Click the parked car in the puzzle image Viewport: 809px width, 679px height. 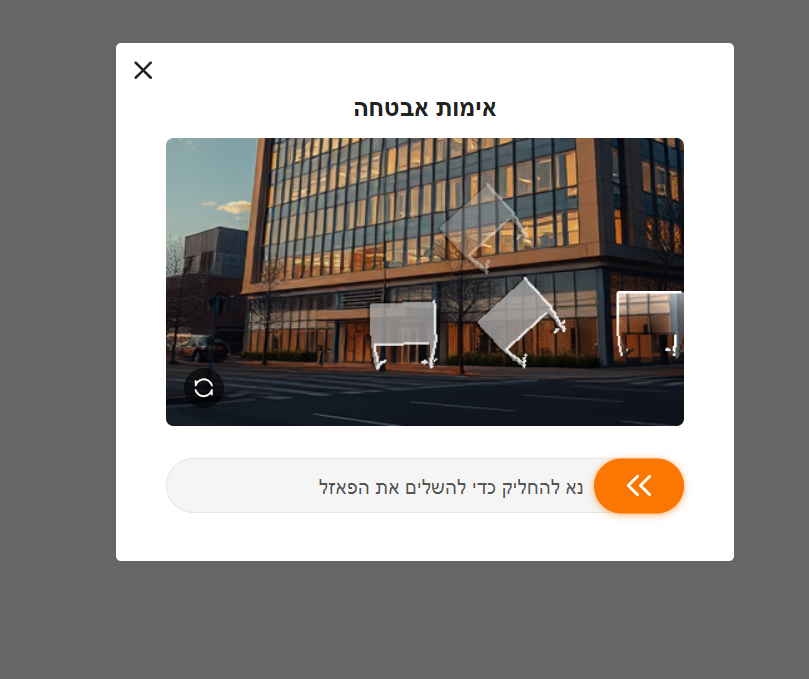point(202,348)
